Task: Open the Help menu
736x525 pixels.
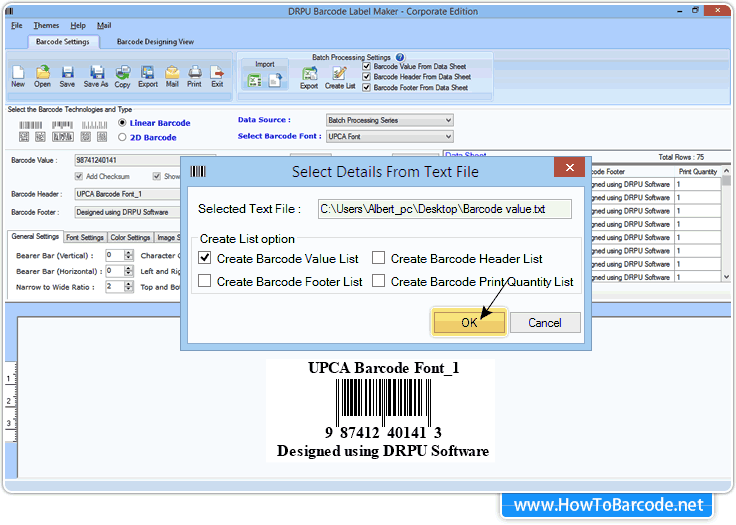Action: point(78,25)
